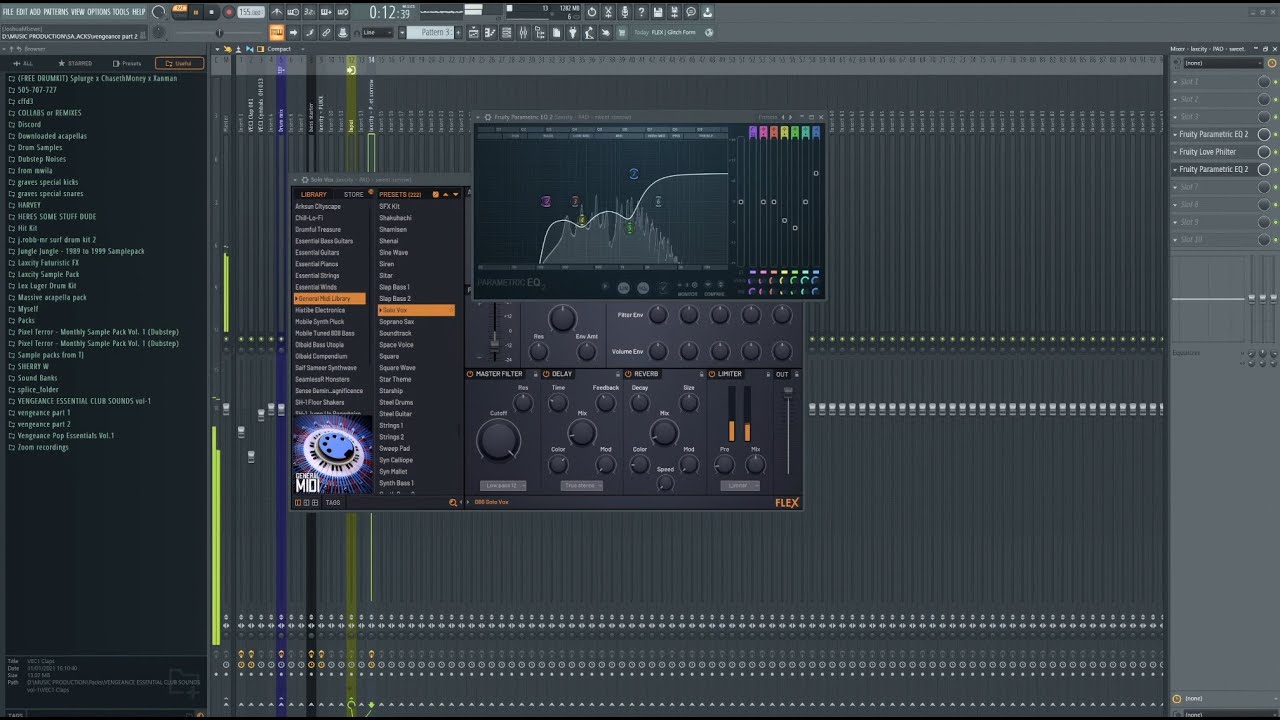1280x720 pixels.
Task: Switch to the STORE tab in FLEX
Action: pos(354,194)
